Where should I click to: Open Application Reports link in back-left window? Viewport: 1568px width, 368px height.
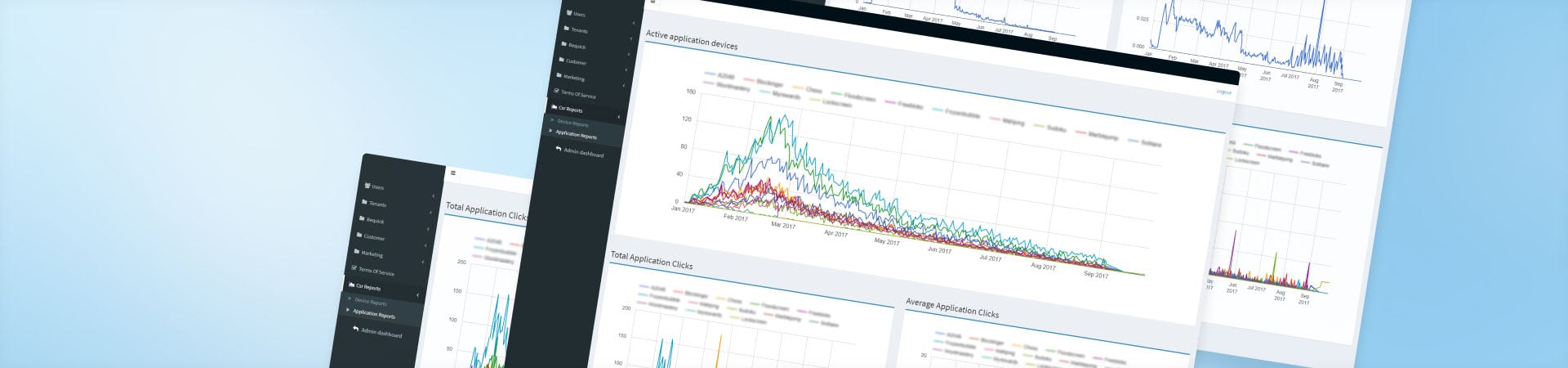click(x=374, y=314)
